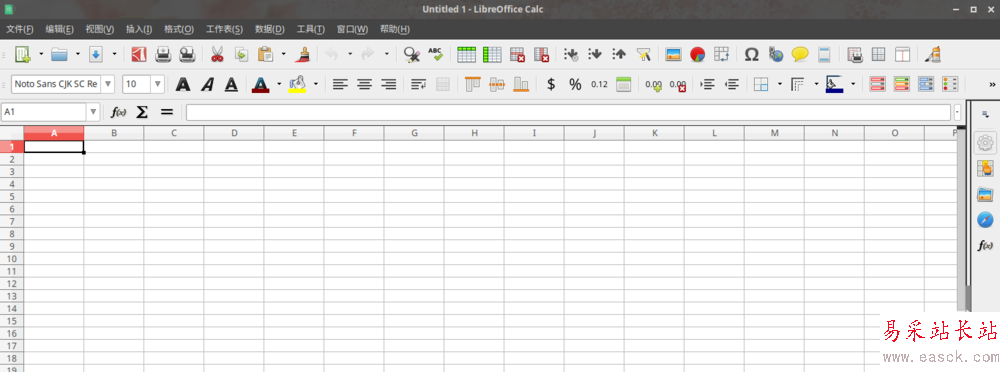Open Print Preview
Screen dimensions: 1000x372
coord(187,55)
